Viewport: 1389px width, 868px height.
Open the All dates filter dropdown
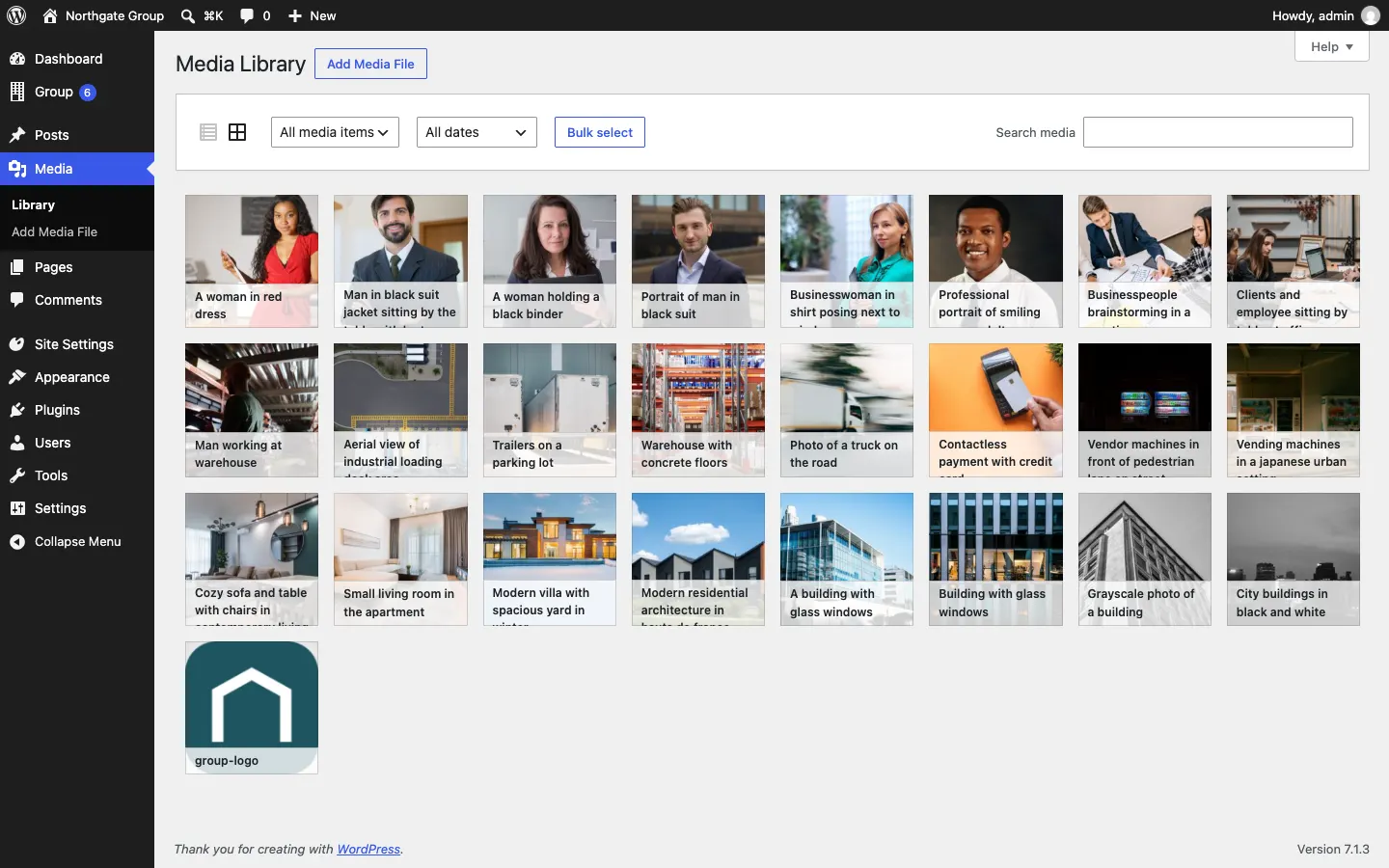[477, 132]
